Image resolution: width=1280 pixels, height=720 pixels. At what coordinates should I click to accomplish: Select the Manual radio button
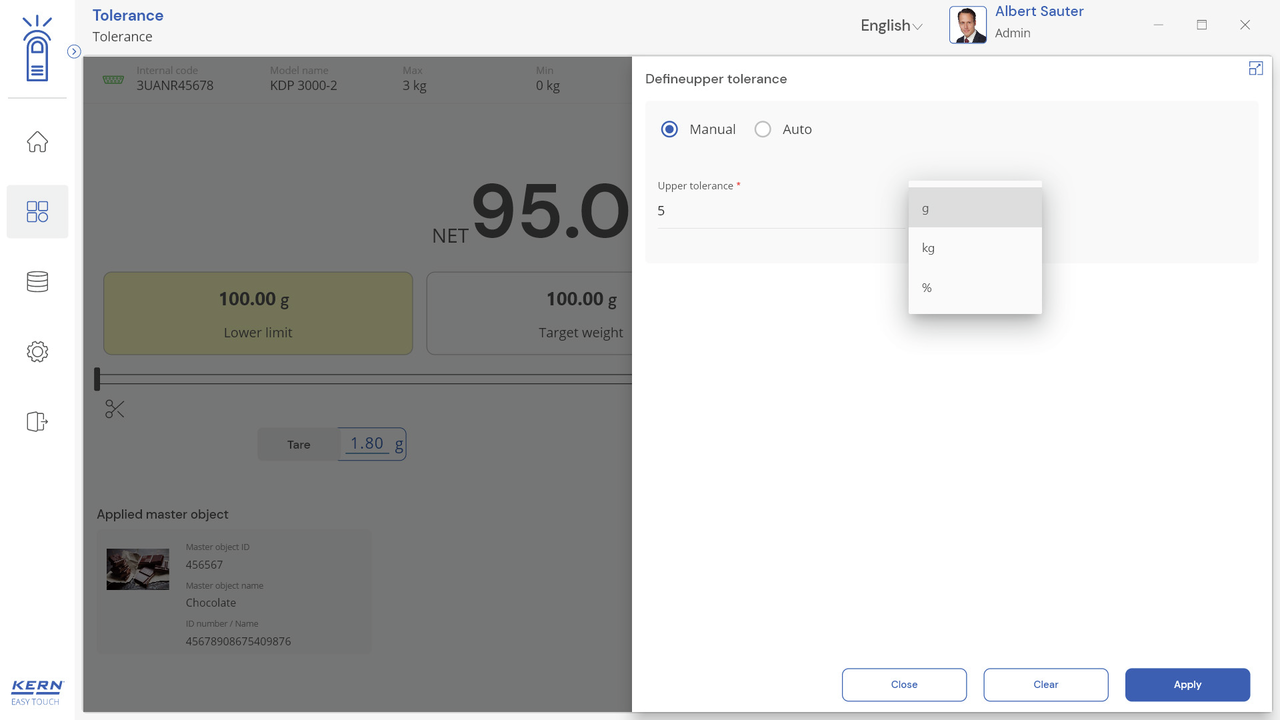[670, 129]
